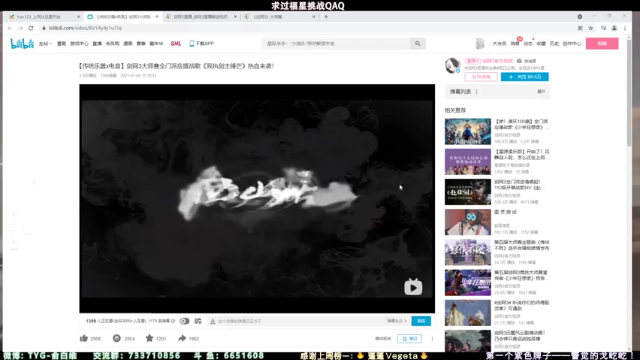Click the pink 投稿 upload button
Image resolution: width=640 pixels, height=360 pixels.
(x=602, y=44)
